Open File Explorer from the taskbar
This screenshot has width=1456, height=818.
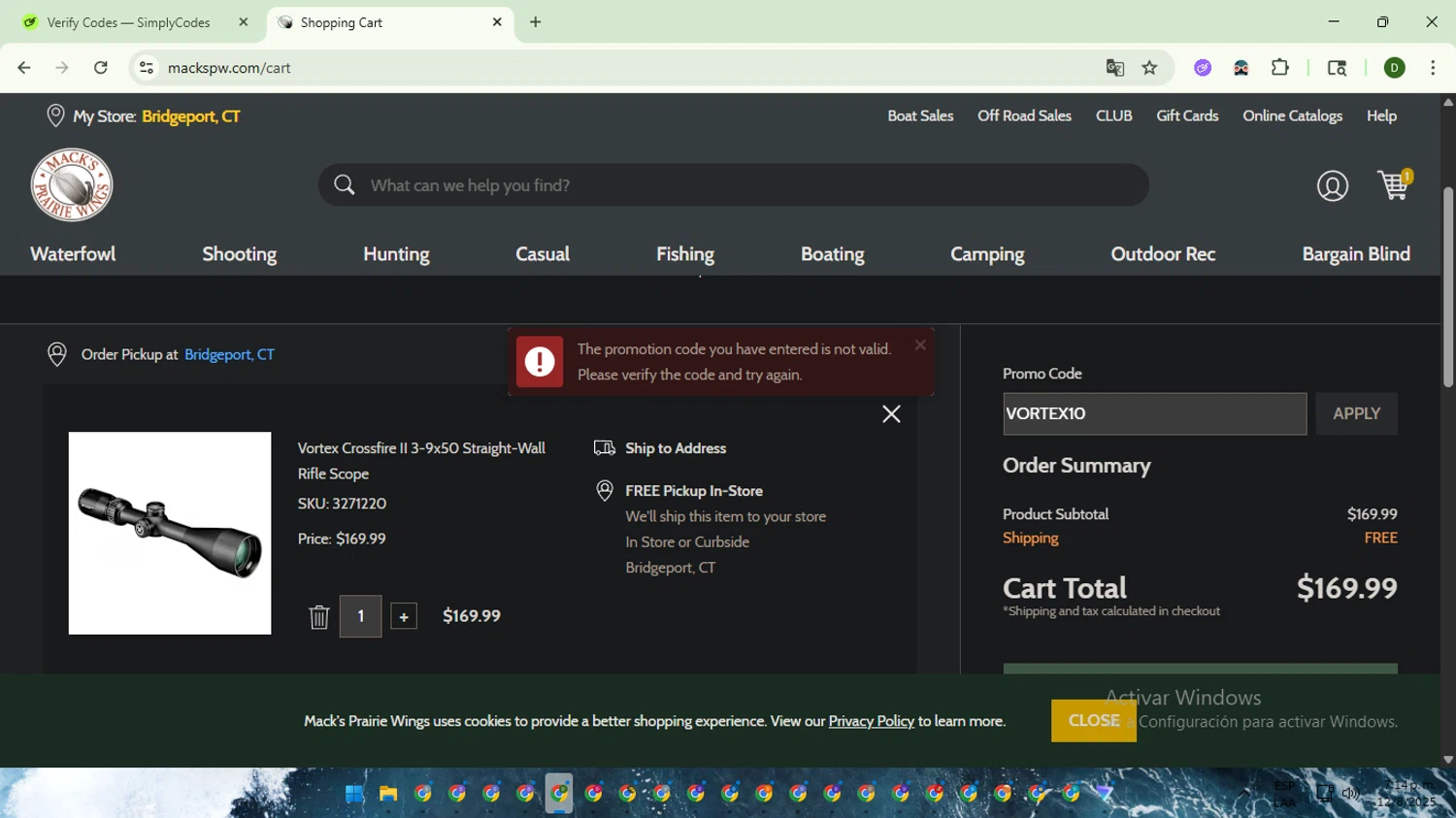tap(388, 794)
